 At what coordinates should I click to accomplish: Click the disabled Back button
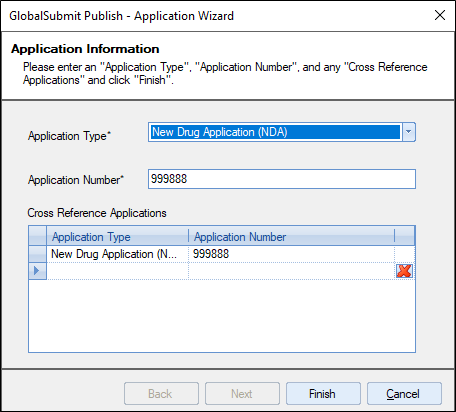point(161,394)
